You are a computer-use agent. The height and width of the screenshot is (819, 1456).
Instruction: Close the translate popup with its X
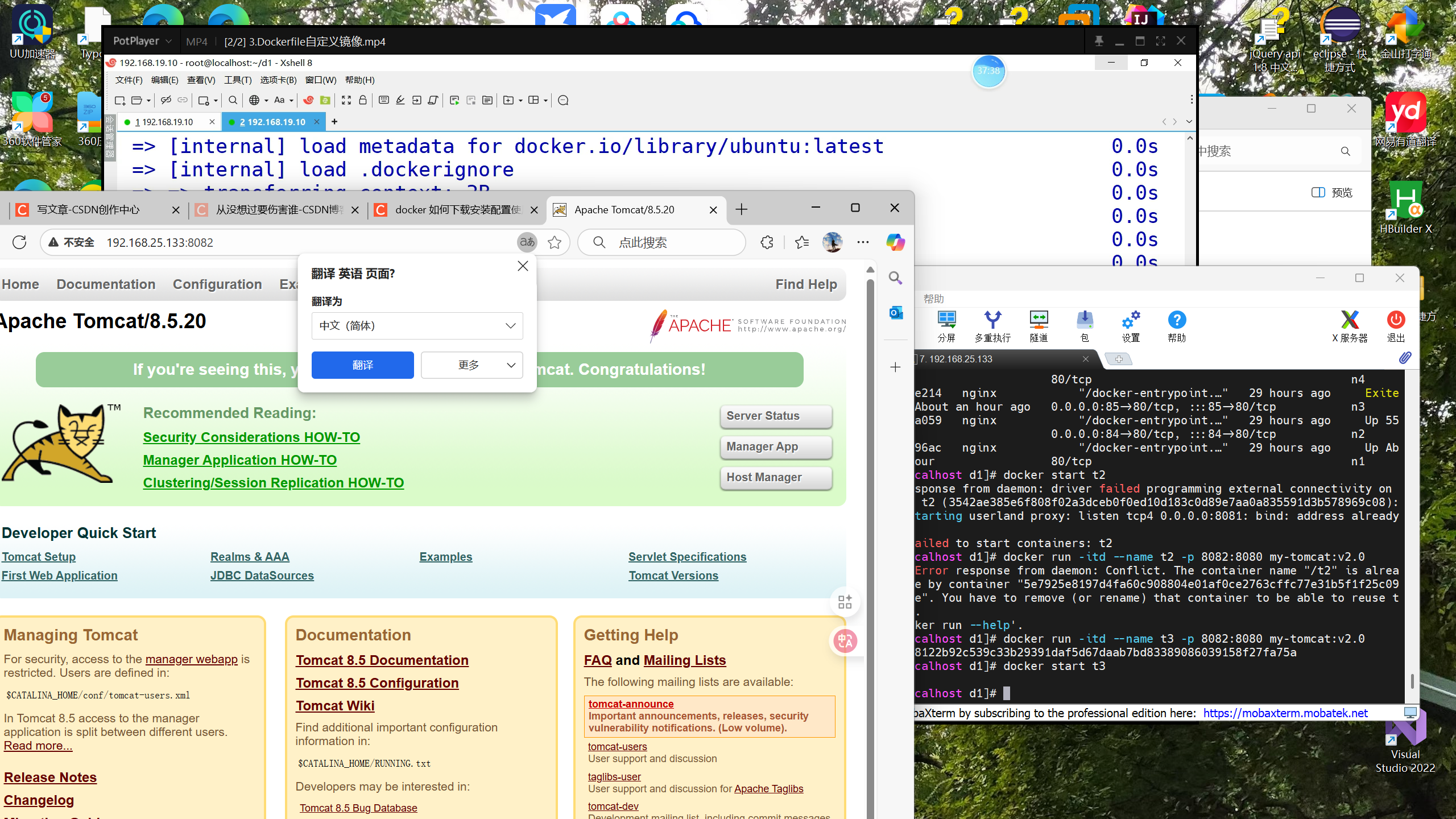[523, 266]
